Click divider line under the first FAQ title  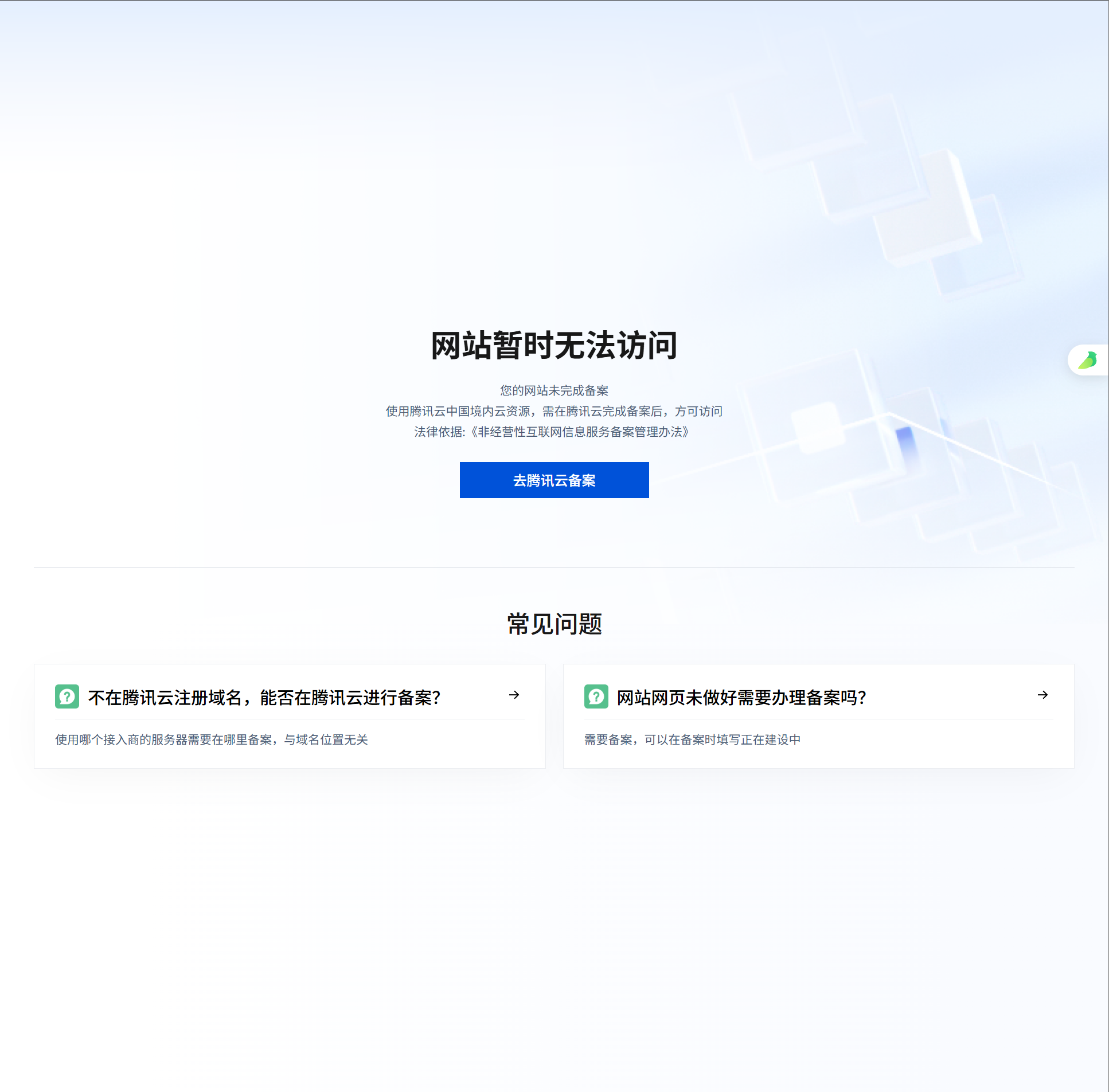(290, 719)
